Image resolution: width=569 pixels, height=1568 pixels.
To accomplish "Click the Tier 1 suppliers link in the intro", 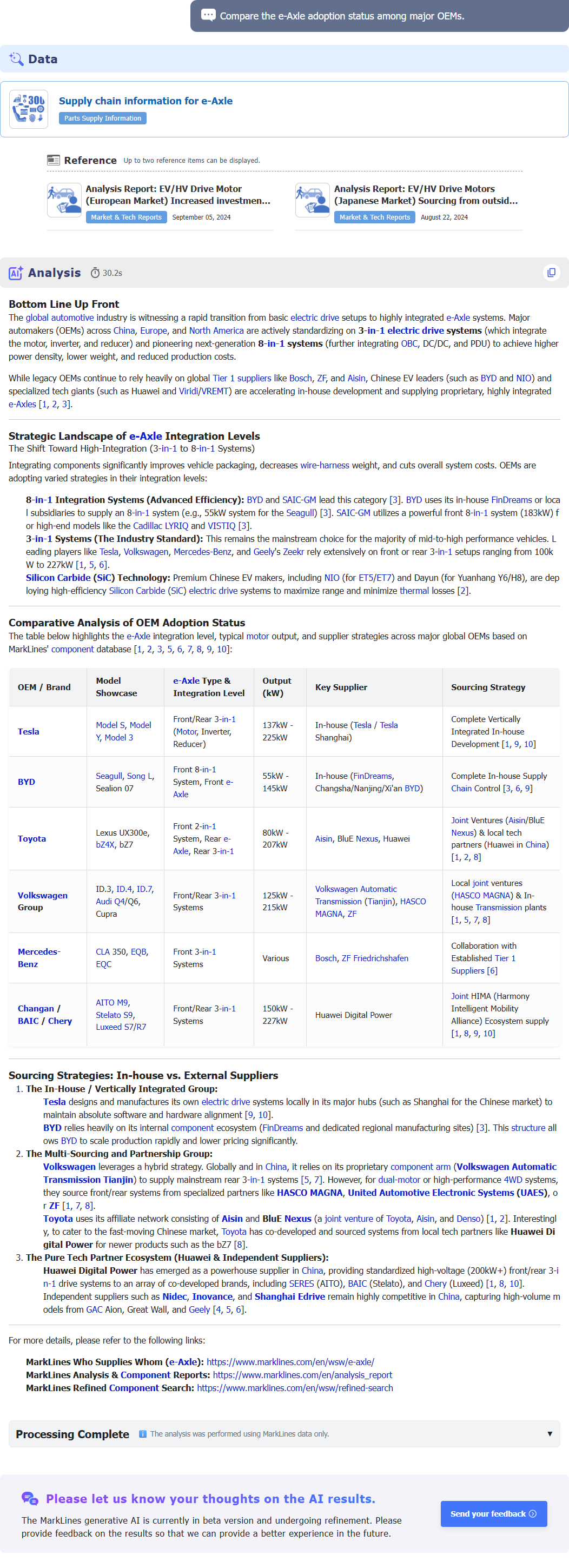I will click(242, 378).
